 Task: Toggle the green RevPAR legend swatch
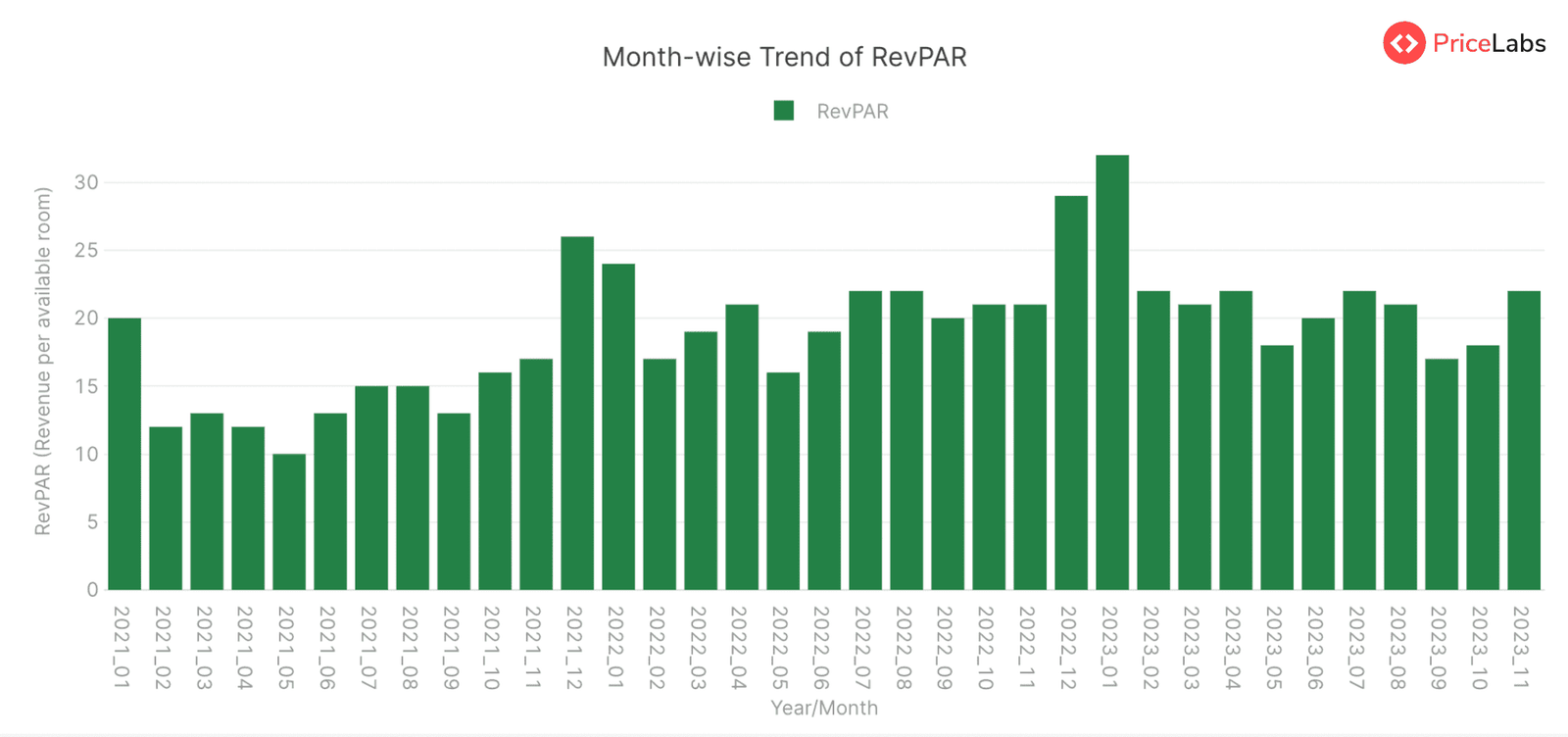(x=784, y=111)
